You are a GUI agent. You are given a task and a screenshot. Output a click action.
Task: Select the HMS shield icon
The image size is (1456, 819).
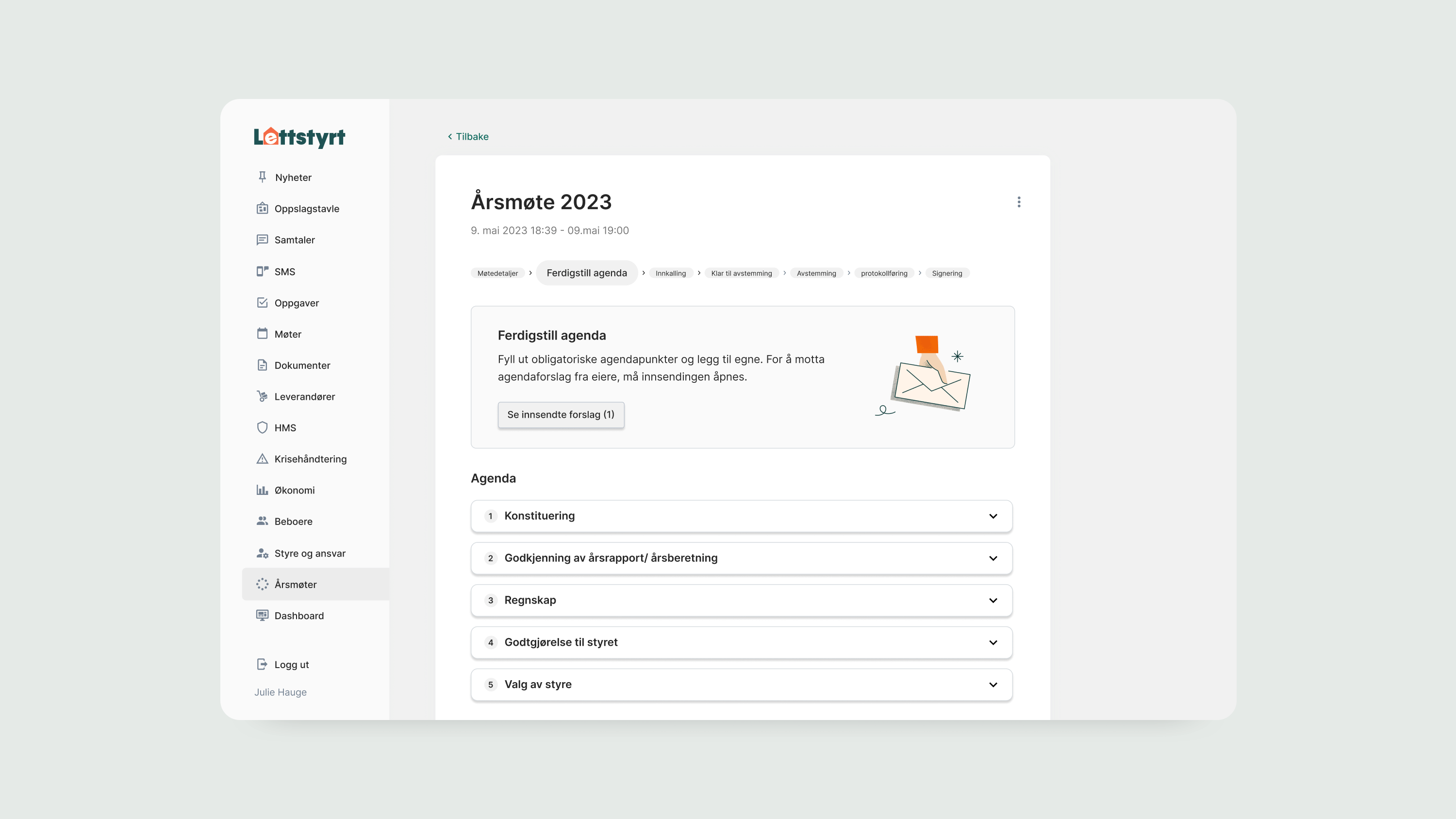tap(262, 427)
